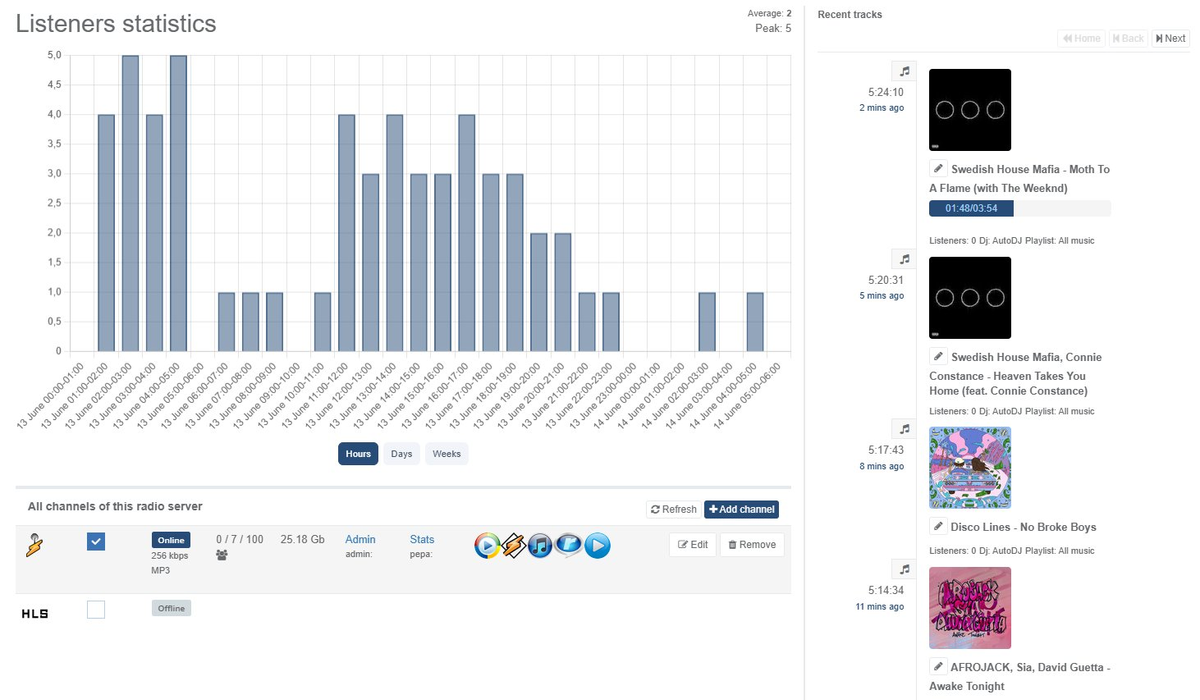Play stream with blue browser player icon
Screen dimensions: 1200x700
[x=597, y=545]
